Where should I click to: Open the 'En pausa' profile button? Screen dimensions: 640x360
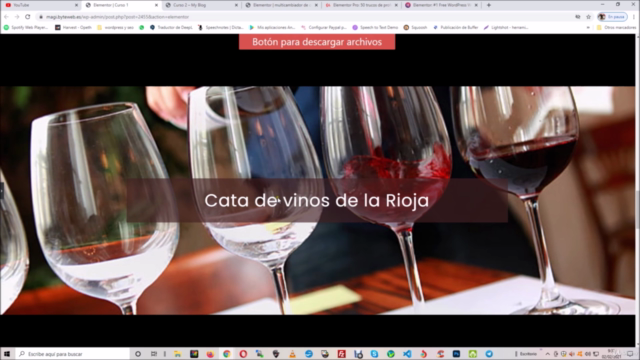point(612,17)
